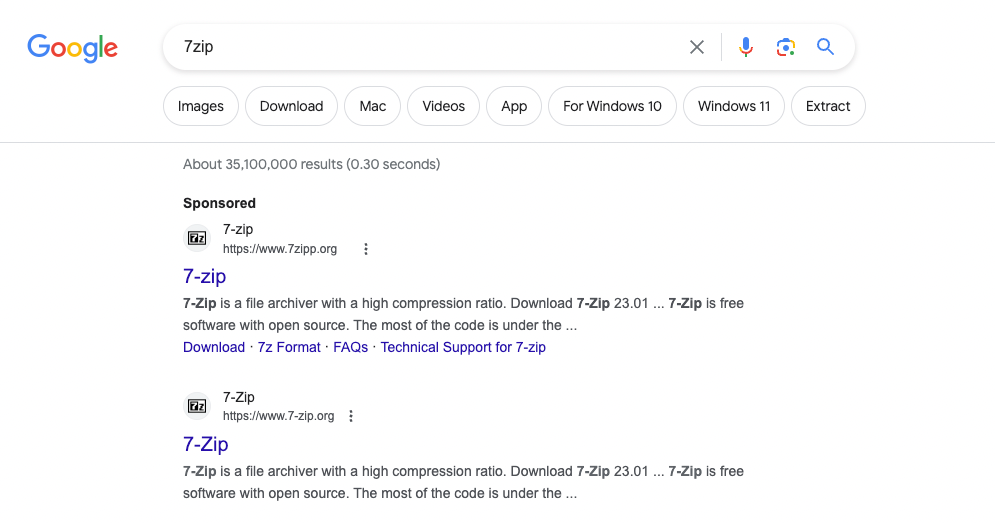The height and width of the screenshot is (523, 995).
Task: Start voice search with microphone icon
Action: (745, 47)
